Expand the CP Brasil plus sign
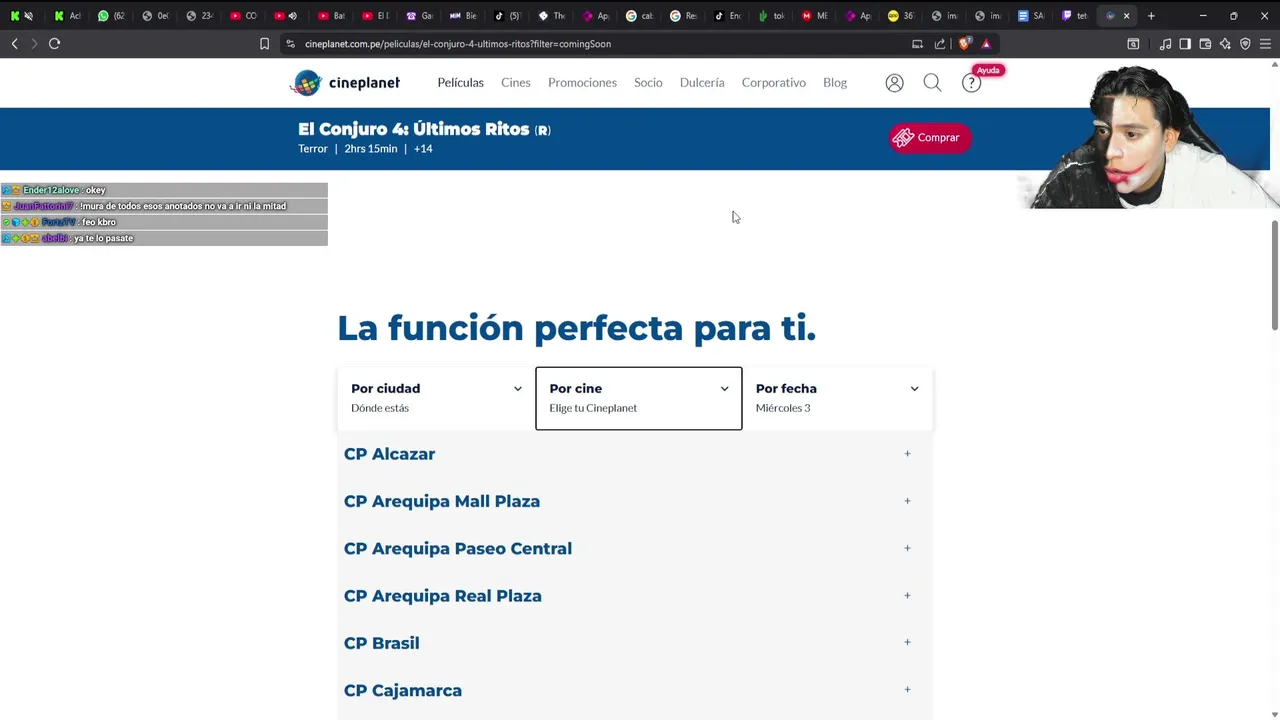The height and width of the screenshot is (720, 1280). [x=907, y=642]
